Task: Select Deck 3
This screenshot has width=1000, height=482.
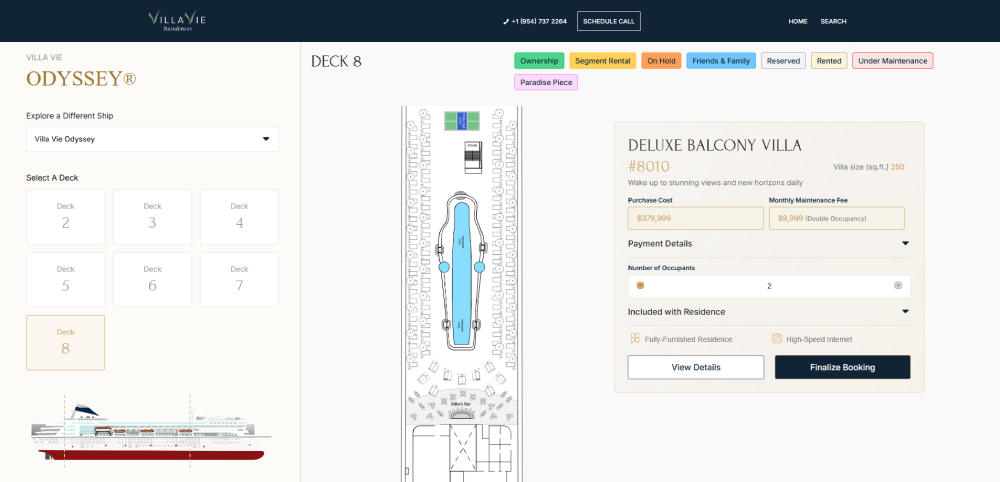Action: coord(152,217)
